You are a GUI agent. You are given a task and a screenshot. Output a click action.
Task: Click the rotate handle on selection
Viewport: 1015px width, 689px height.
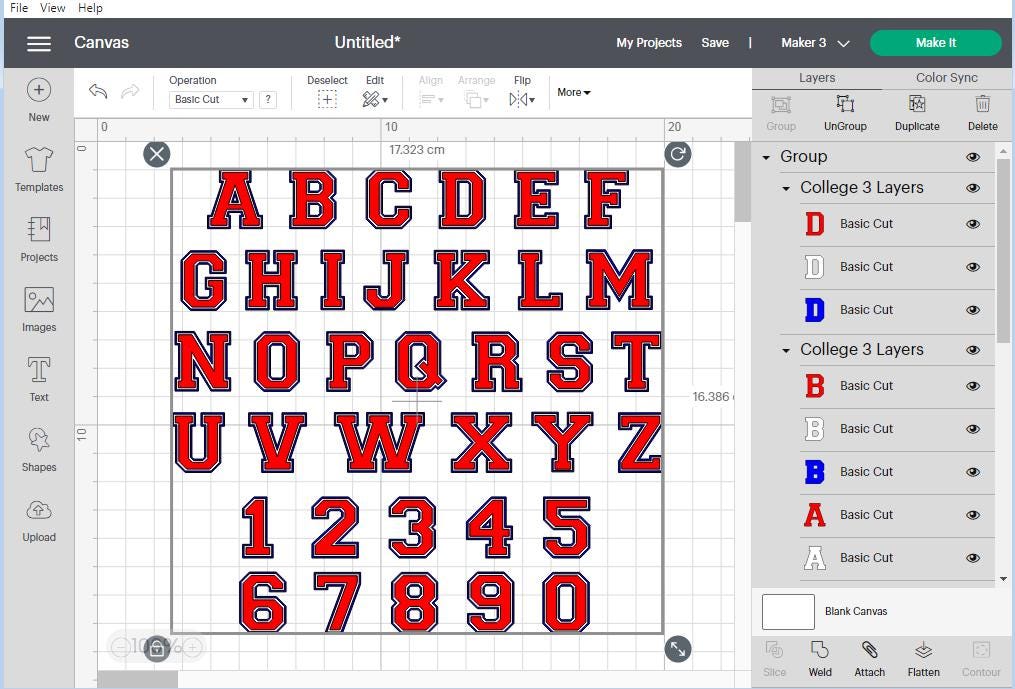pyautogui.click(x=678, y=154)
